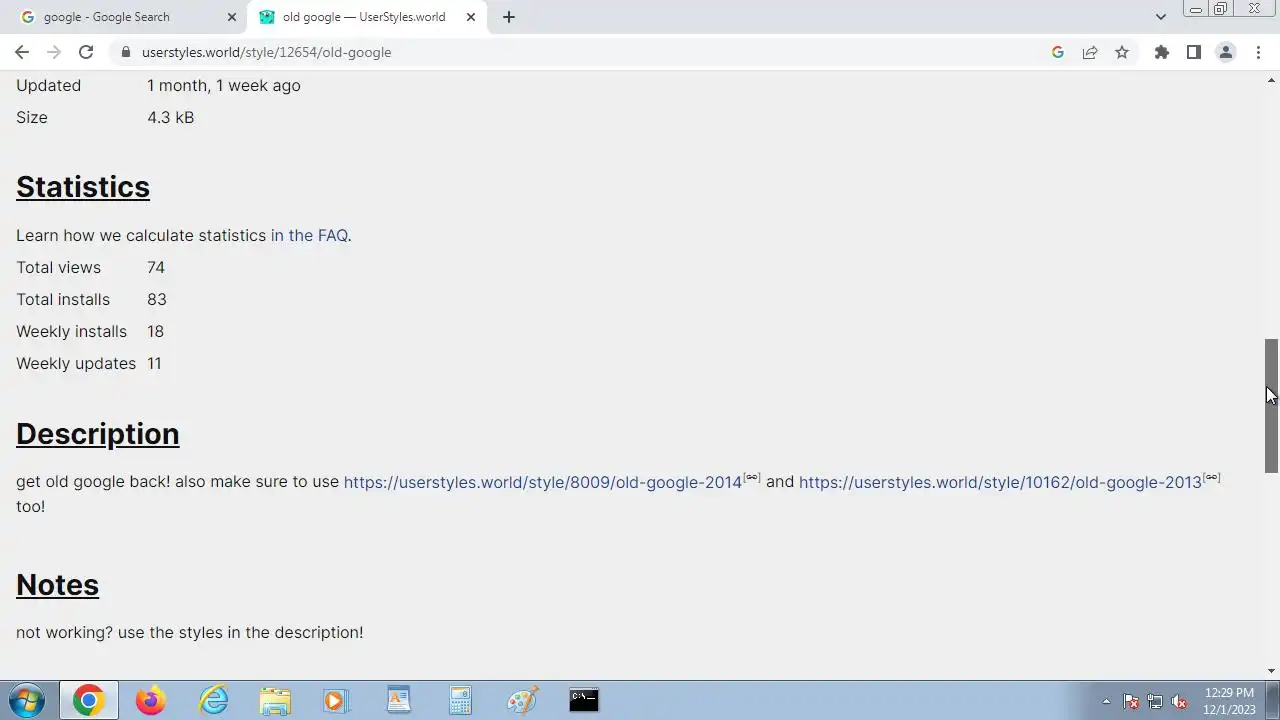This screenshot has width=1280, height=720.
Task: Bookmark this tab with star icon
Action: click(1122, 52)
